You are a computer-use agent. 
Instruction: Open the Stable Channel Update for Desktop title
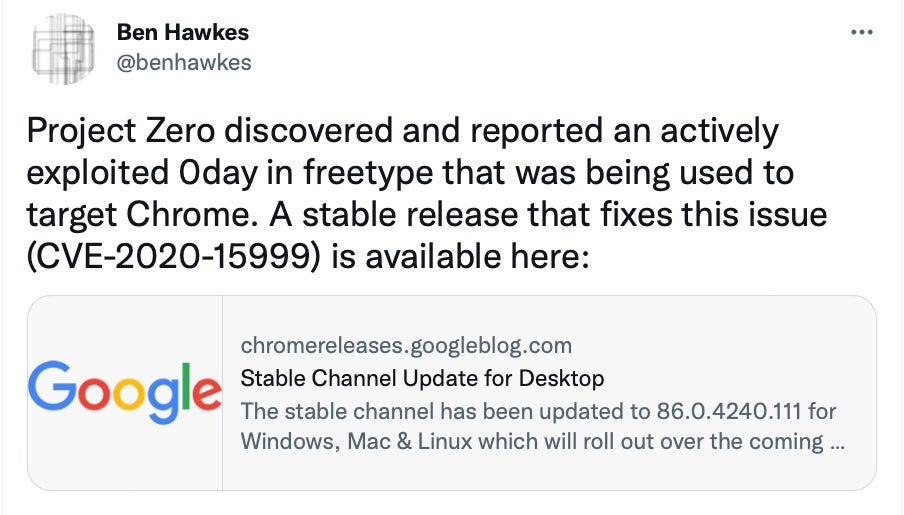(422, 378)
